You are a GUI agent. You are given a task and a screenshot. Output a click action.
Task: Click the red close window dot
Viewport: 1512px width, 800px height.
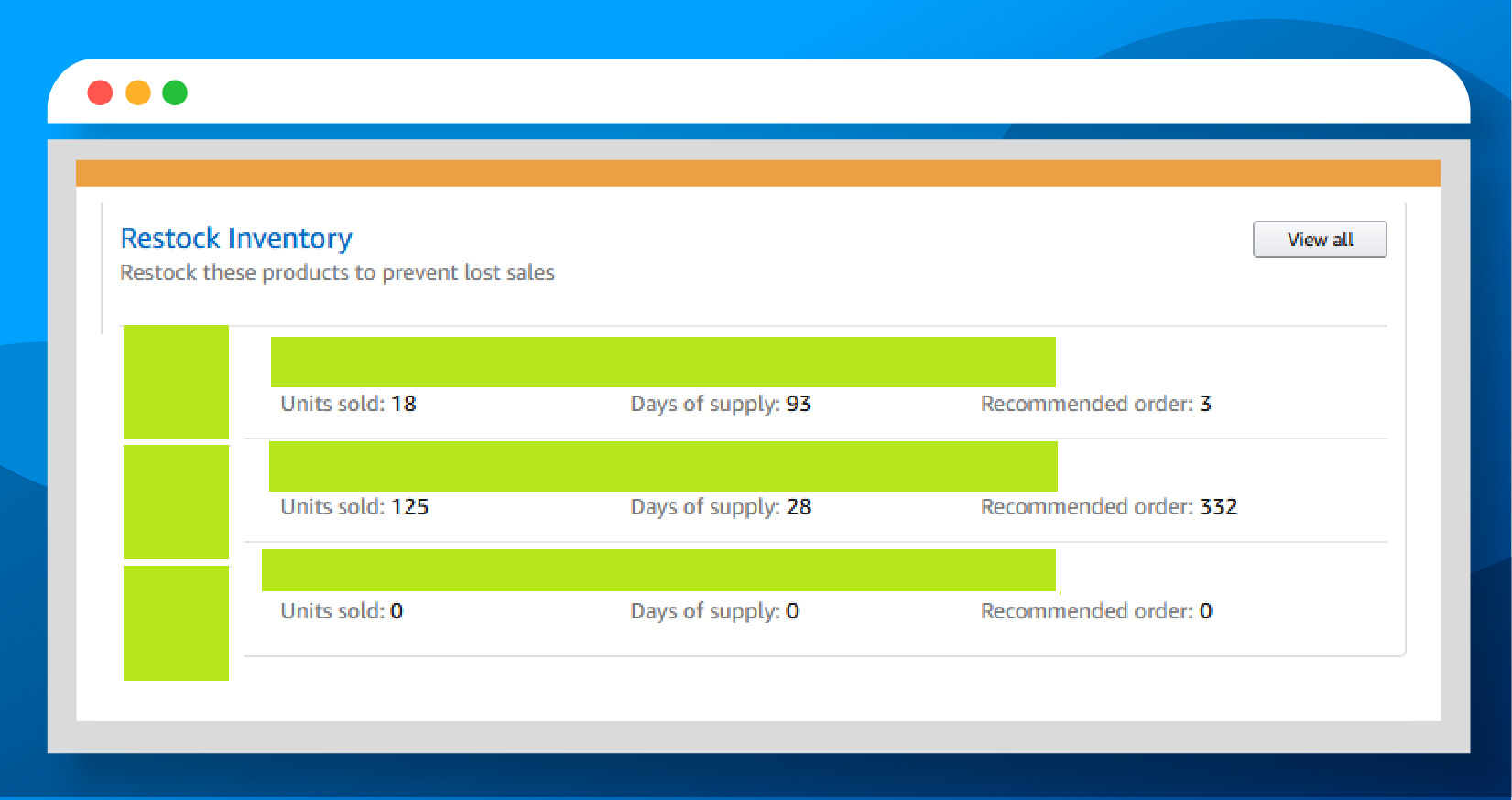[100, 92]
